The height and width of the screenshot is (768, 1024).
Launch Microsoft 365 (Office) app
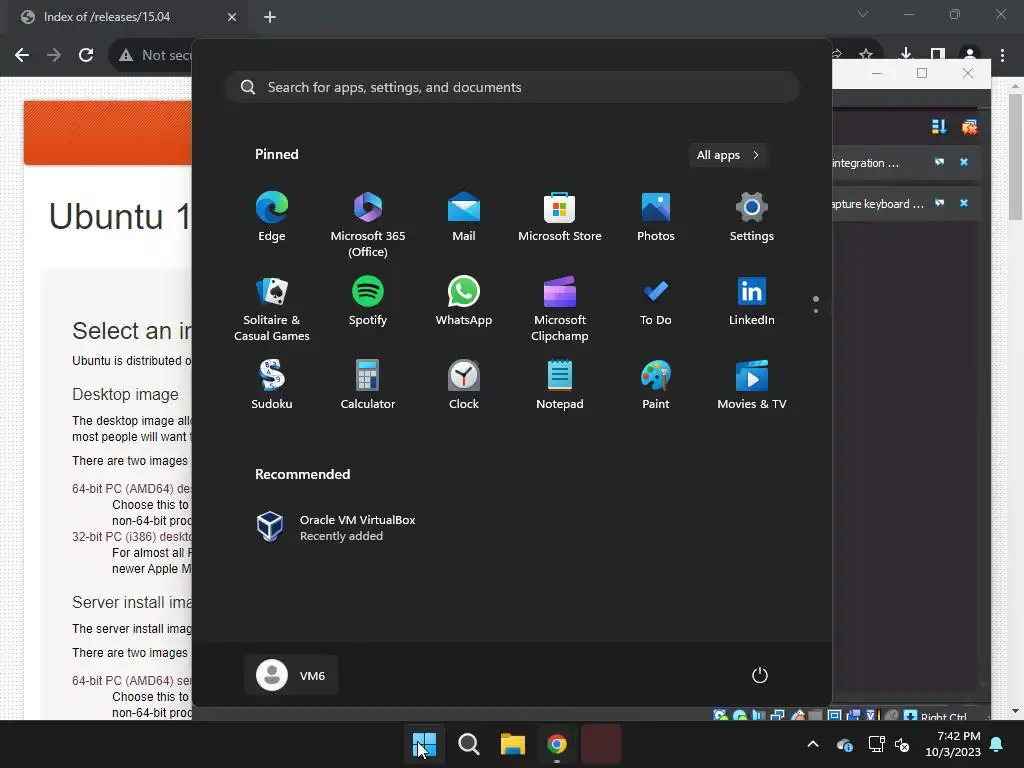(368, 224)
